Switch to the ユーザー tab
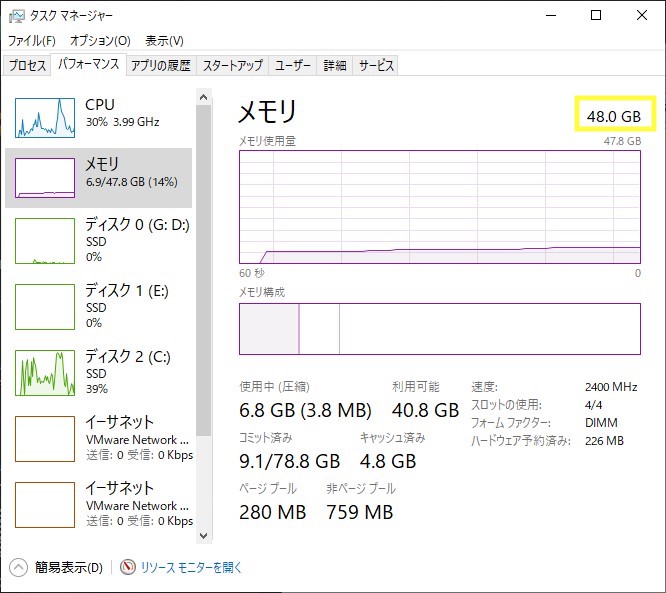 coord(293,65)
